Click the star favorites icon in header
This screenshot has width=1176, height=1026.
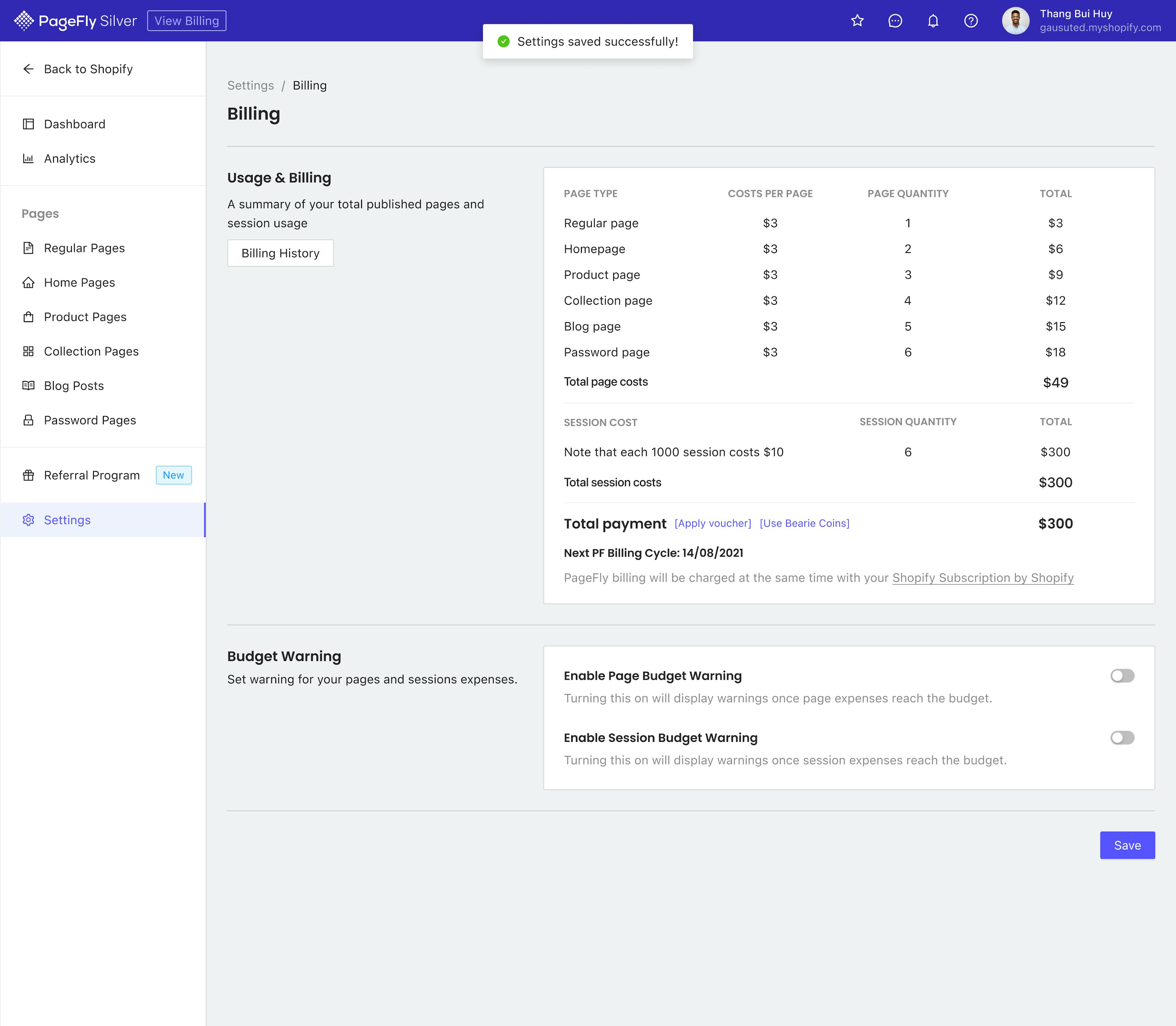click(x=857, y=21)
